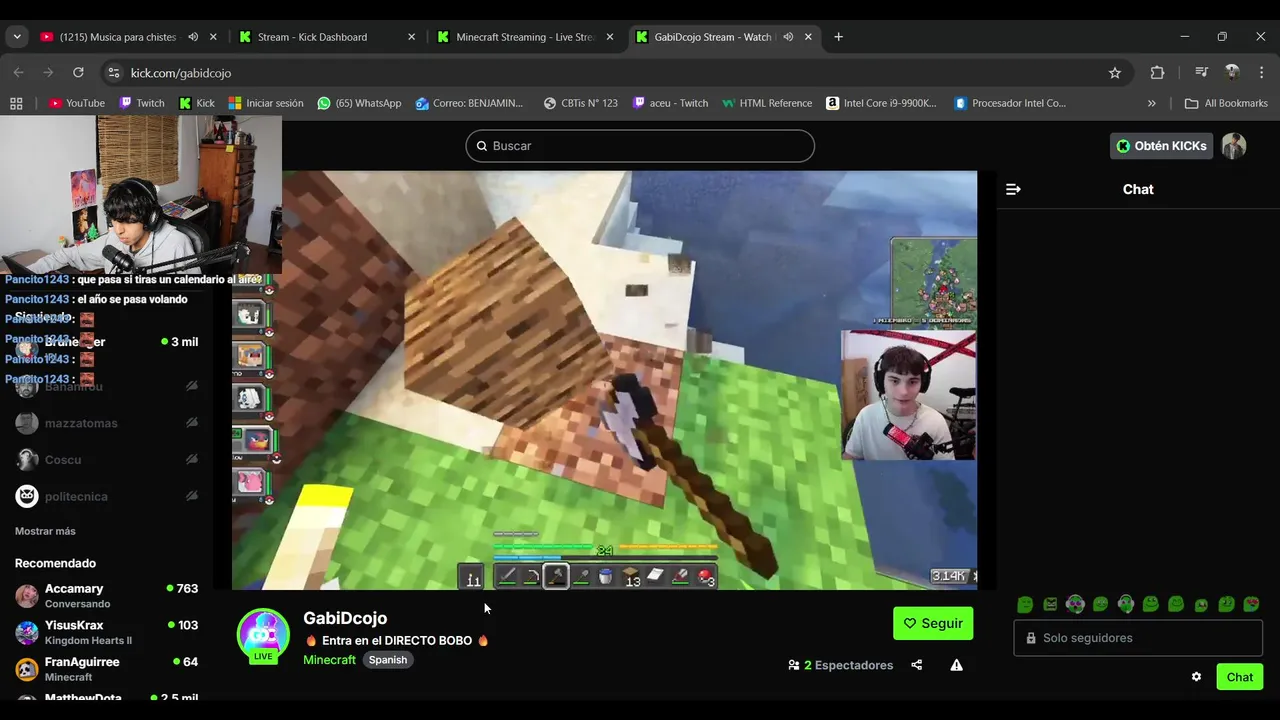Insert the heart-eyes emote at row end
This screenshot has width=1280, height=720.
click(x=1251, y=604)
